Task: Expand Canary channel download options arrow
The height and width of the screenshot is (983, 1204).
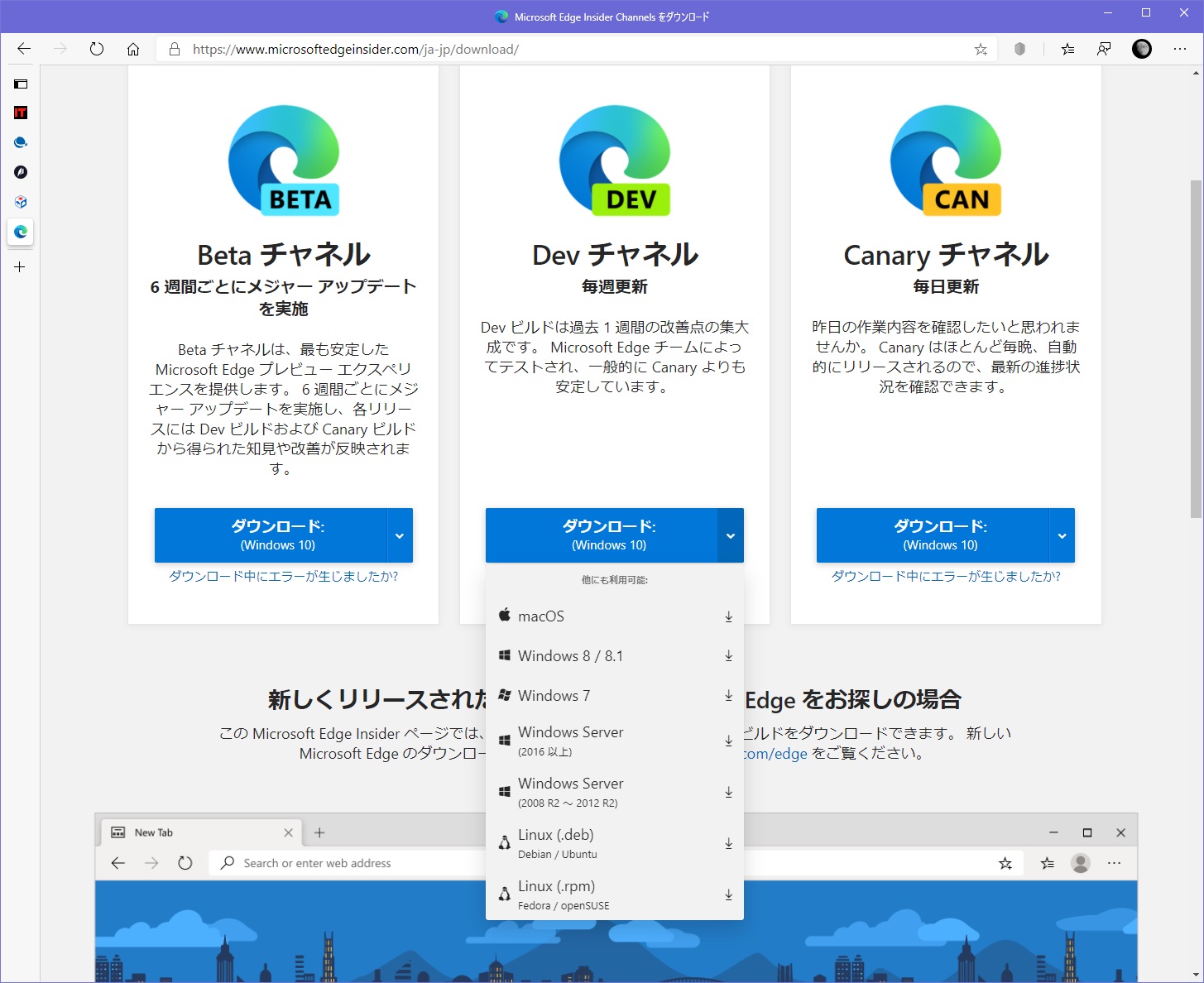Action: 1062,535
